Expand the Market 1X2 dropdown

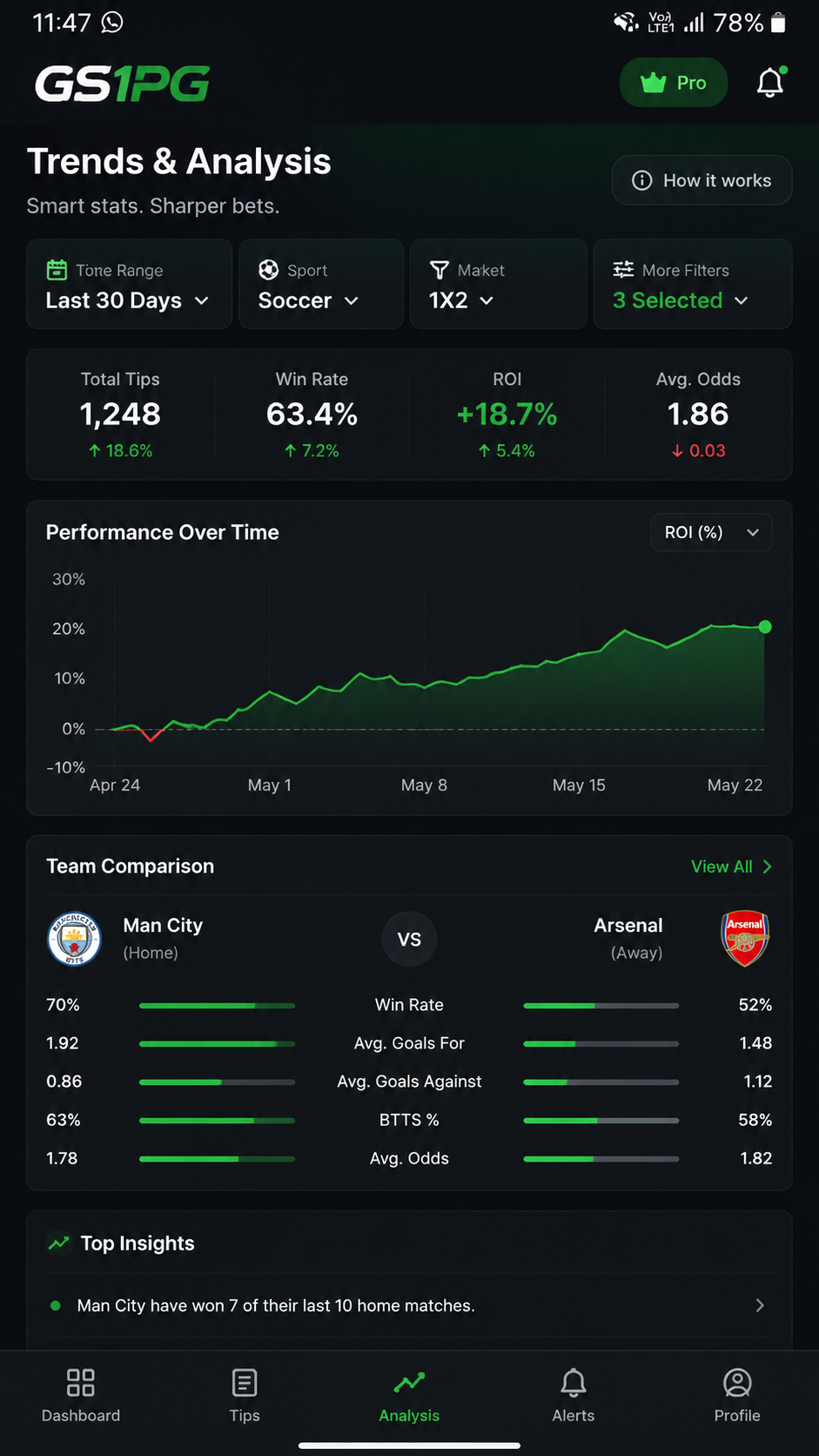[x=498, y=284]
